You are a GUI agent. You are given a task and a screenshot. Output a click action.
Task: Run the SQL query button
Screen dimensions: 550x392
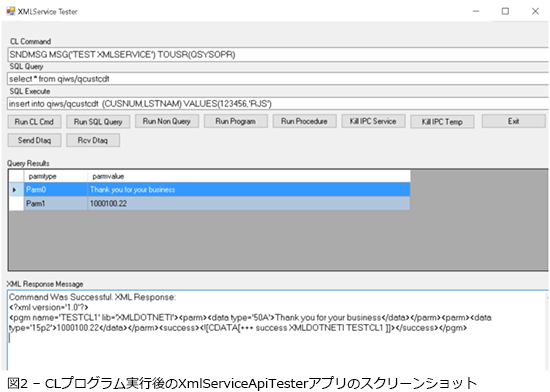98,122
